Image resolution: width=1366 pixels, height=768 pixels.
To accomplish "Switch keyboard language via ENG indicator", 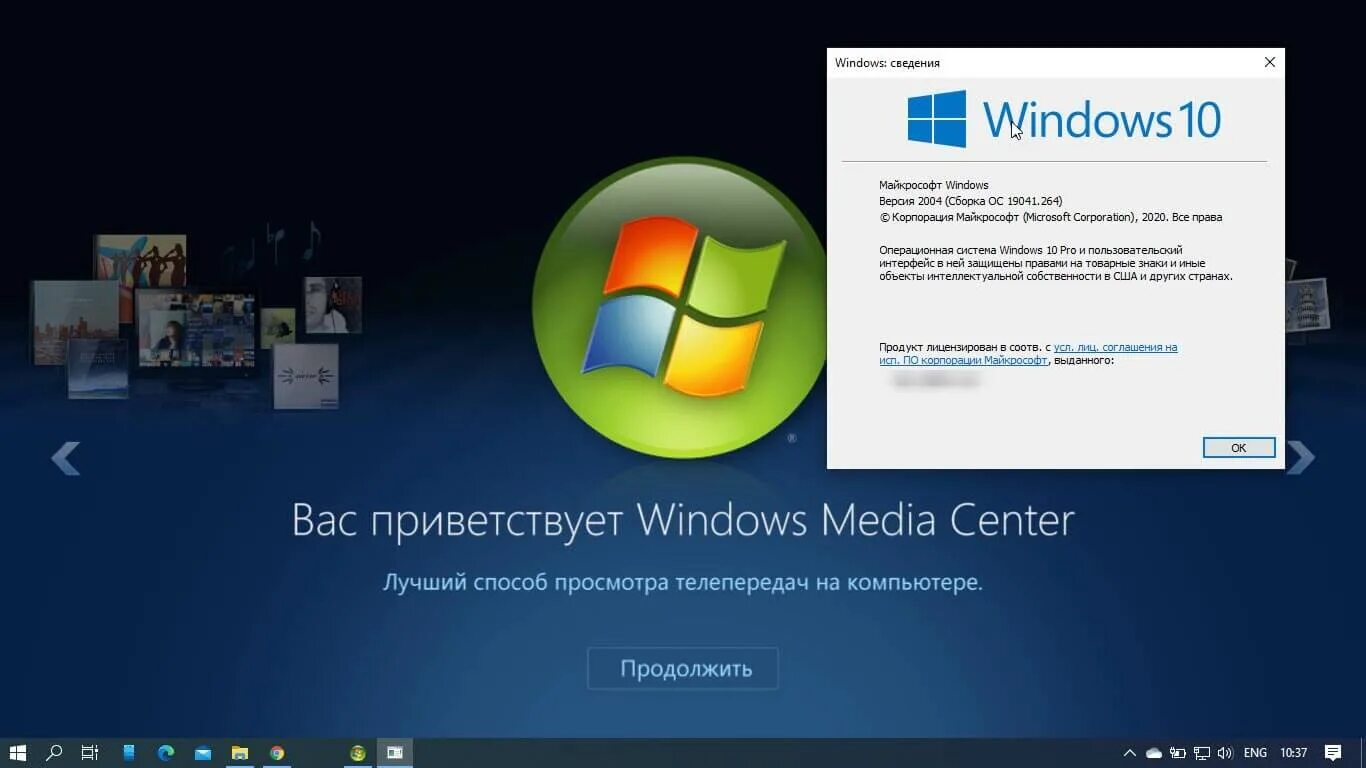I will point(1255,752).
